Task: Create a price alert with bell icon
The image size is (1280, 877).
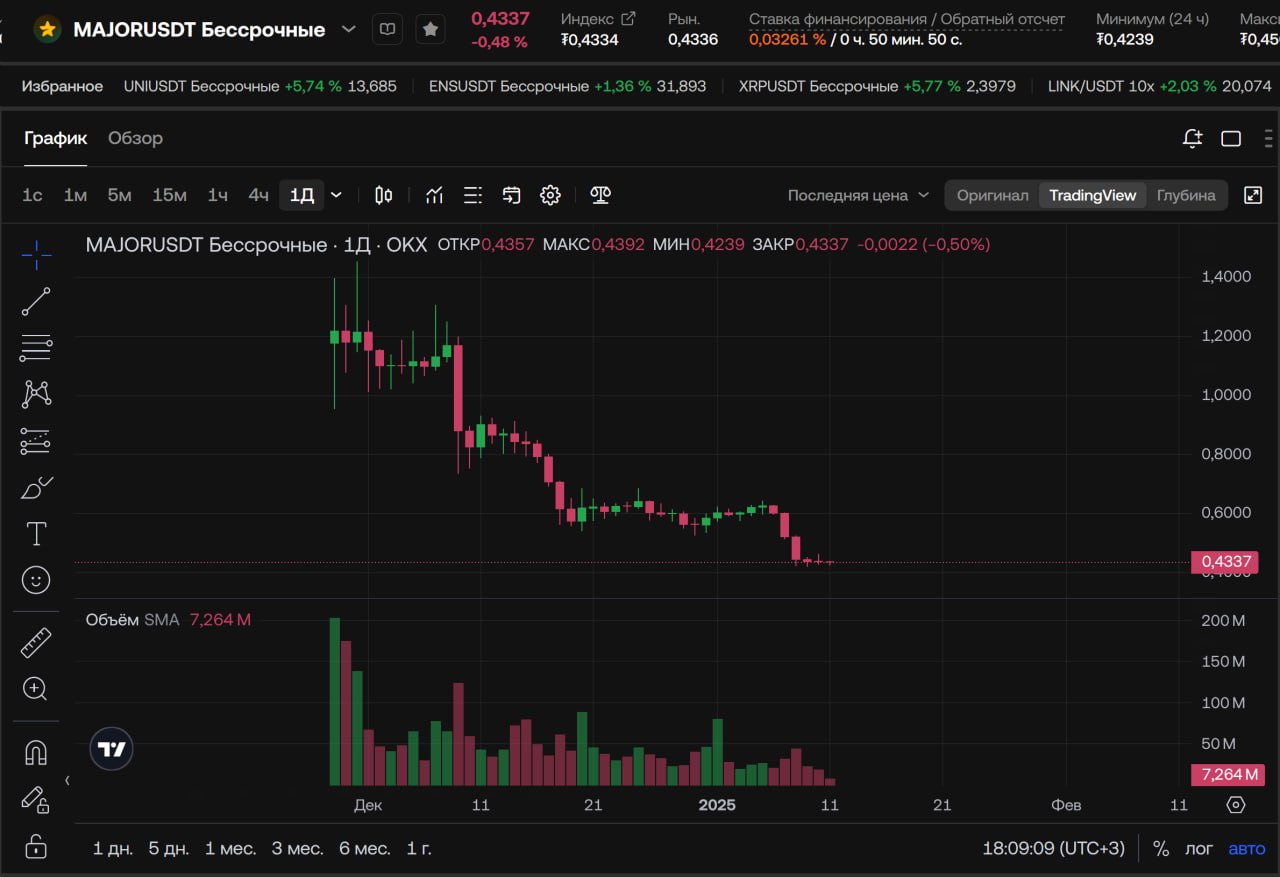Action: (x=1192, y=139)
